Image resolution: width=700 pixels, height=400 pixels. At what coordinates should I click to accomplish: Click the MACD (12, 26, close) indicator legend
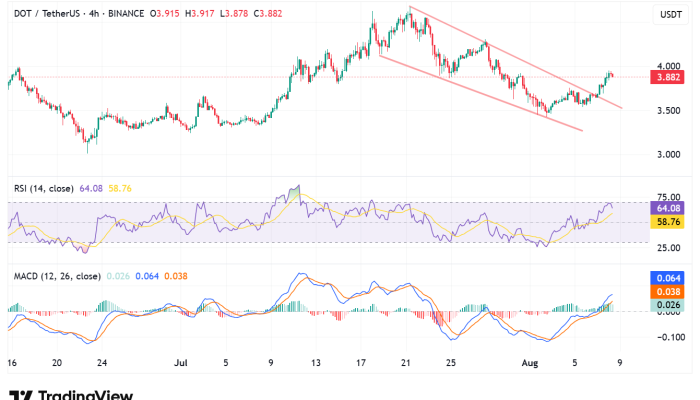pyautogui.click(x=55, y=276)
